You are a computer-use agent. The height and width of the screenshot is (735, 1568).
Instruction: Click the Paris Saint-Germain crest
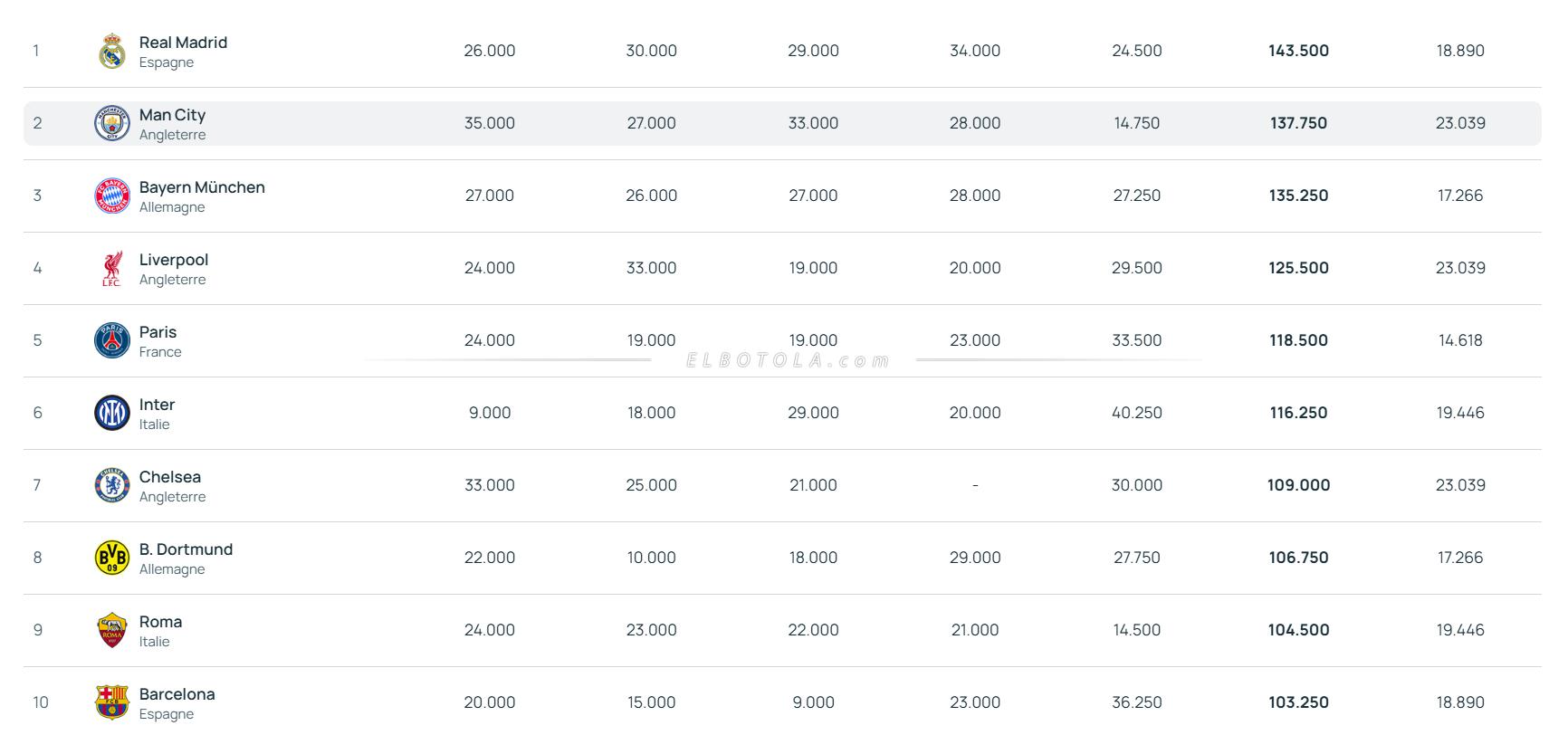coord(112,340)
